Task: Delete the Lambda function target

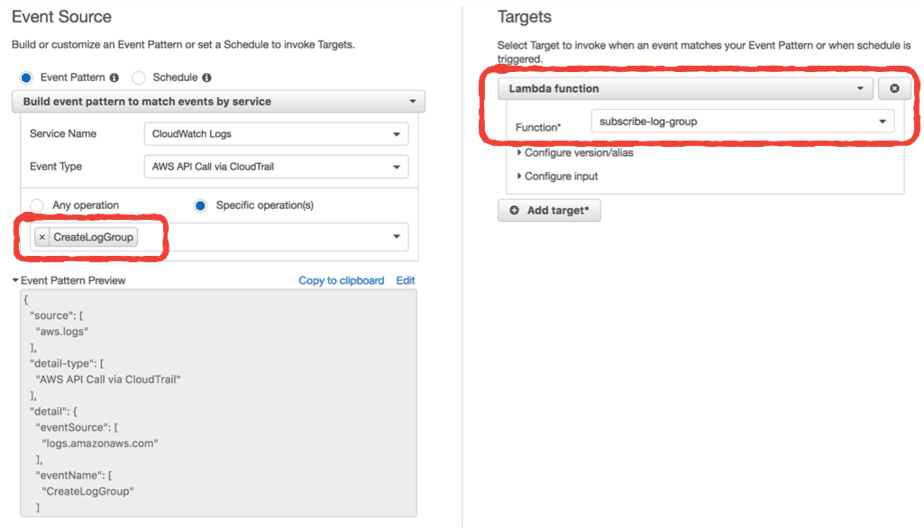Action: [894, 89]
